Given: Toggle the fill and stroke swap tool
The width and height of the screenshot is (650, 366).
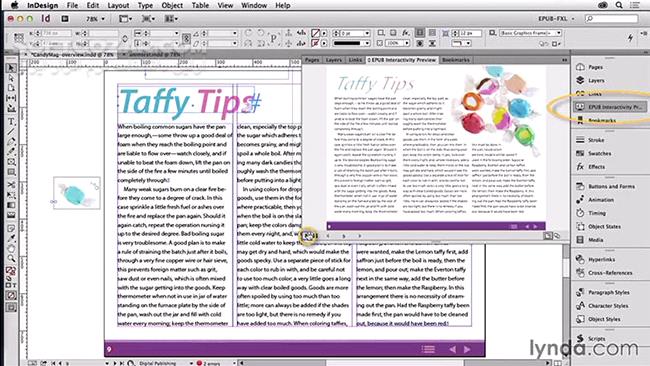Looking at the screenshot, I should click(11, 271).
